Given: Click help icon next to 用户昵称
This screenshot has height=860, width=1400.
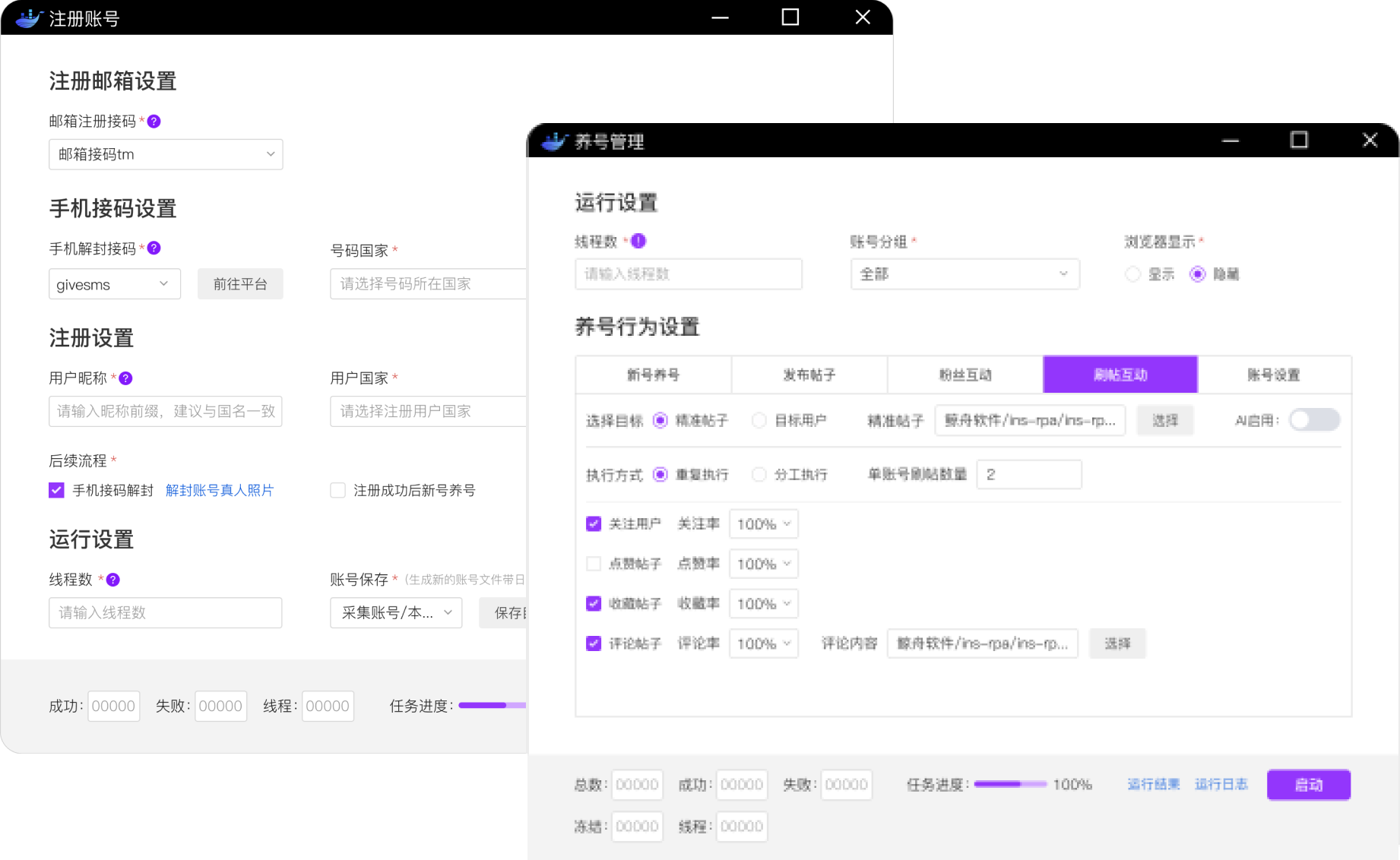Looking at the screenshot, I should 126,378.
